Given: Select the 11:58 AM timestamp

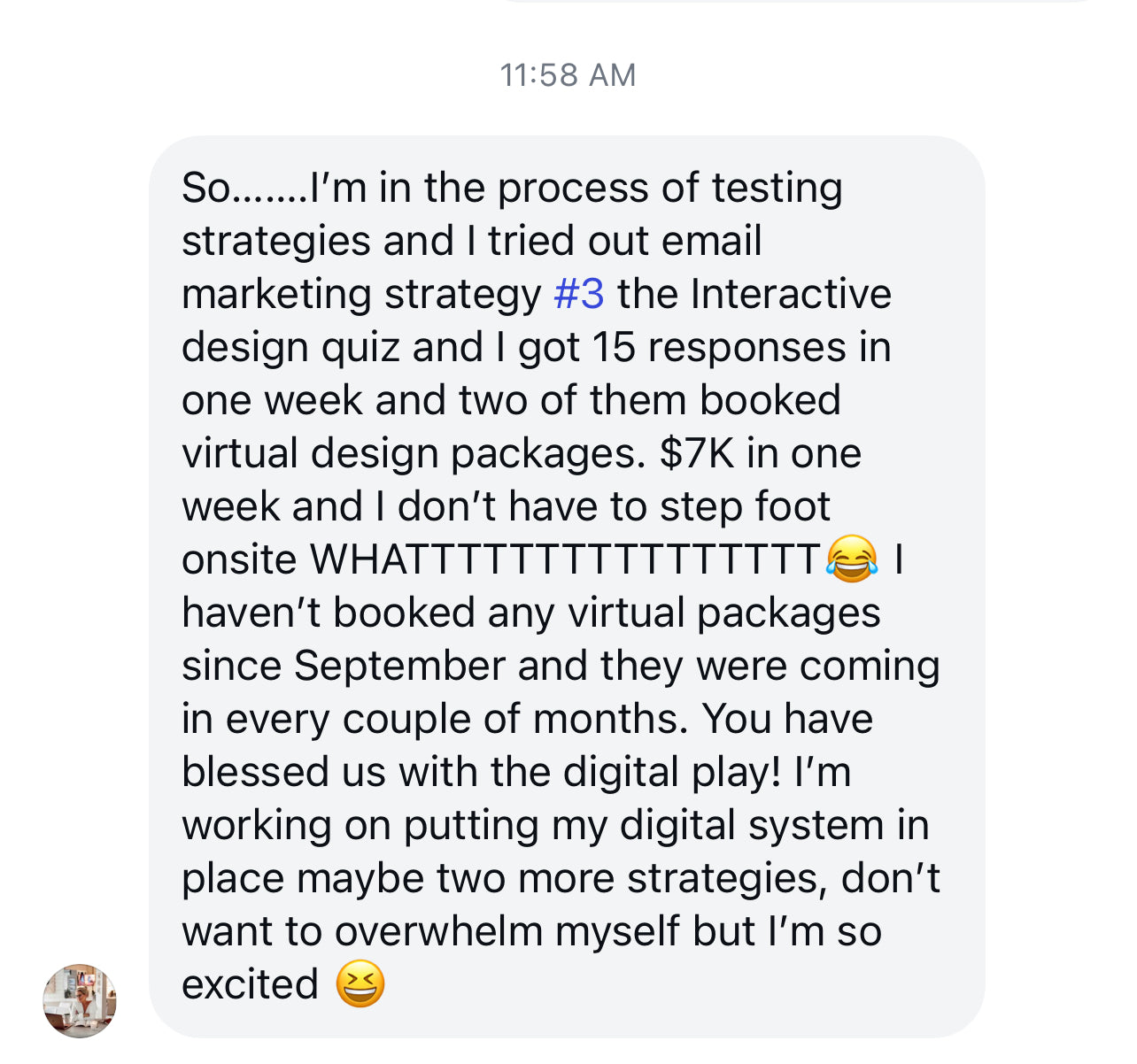Looking at the screenshot, I should point(568,75).
